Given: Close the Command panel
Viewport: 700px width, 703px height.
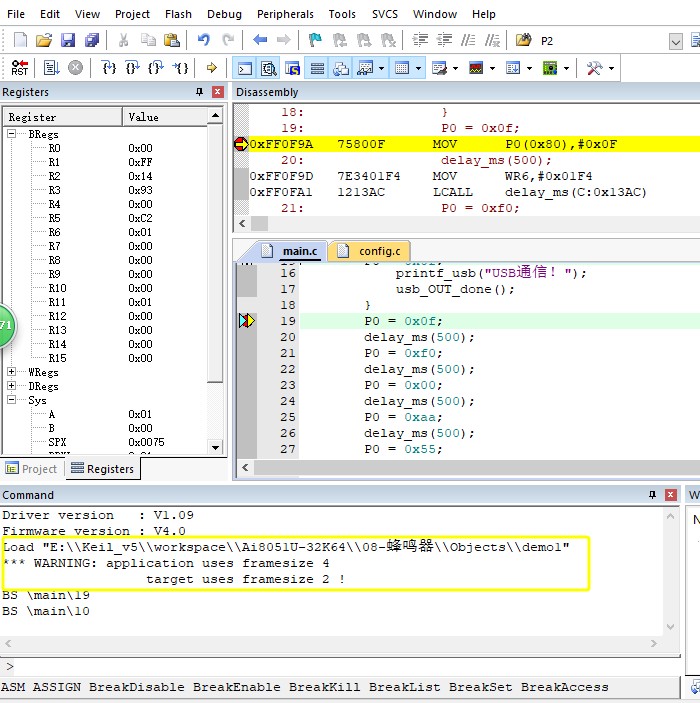Looking at the screenshot, I should pyautogui.click(x=670, y=495).
